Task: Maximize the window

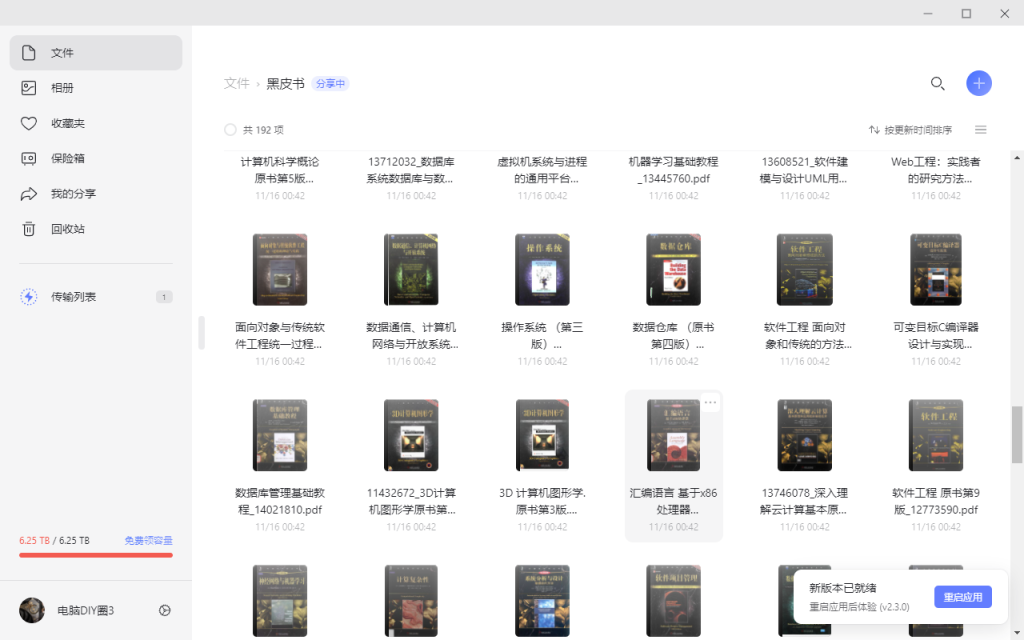Action: coord(966,13)
